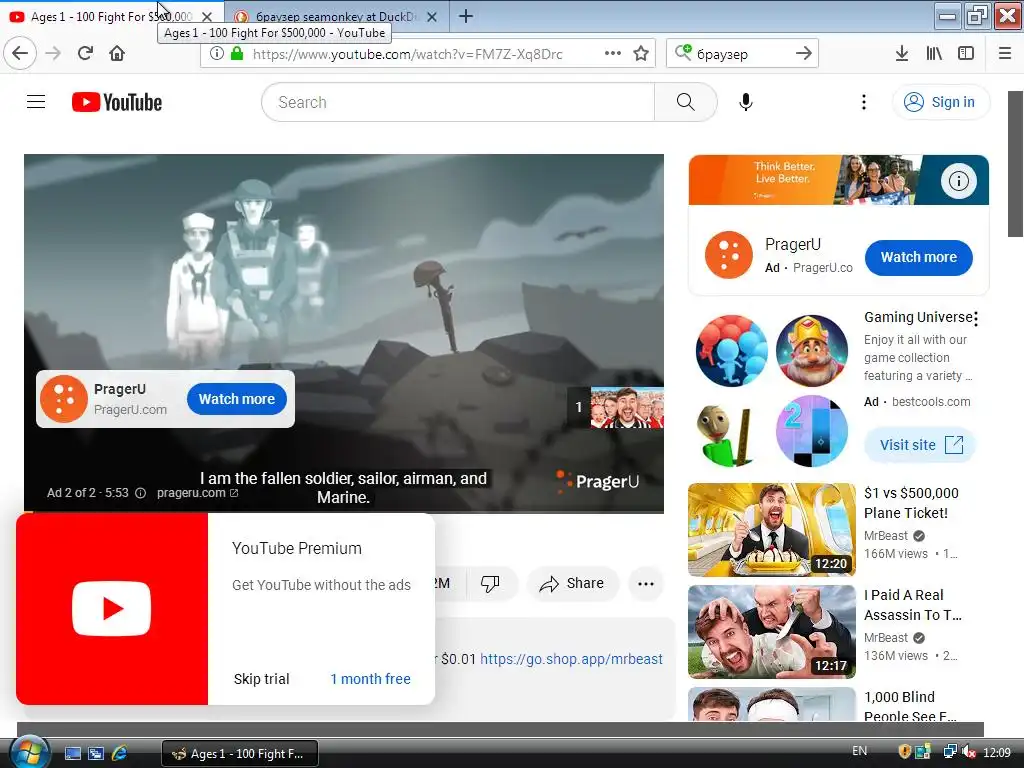Open the 1,000 Blind People See video

[x=771, y=704]
